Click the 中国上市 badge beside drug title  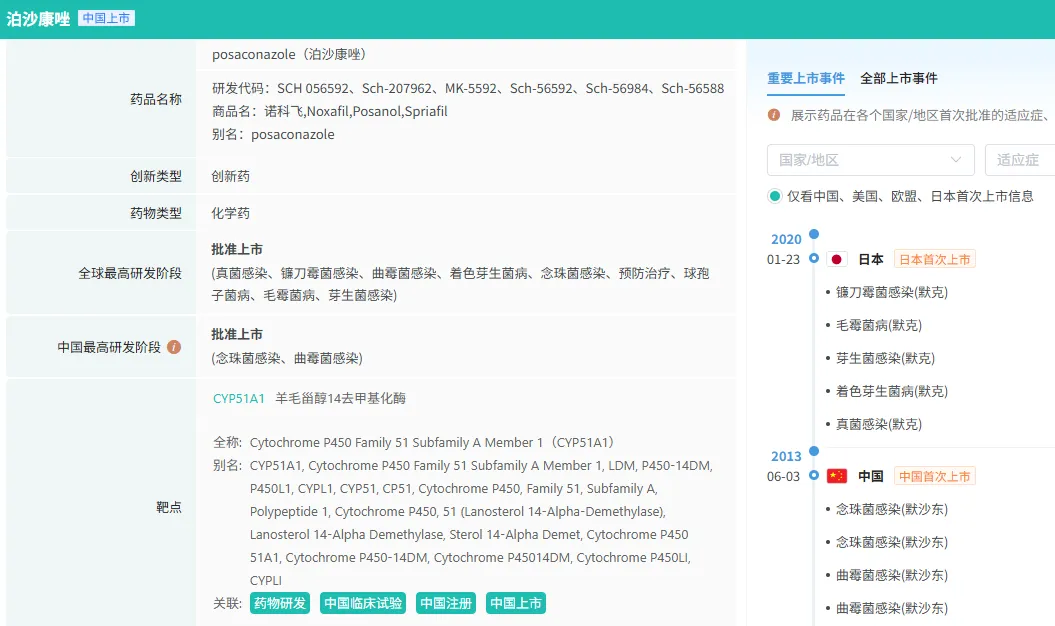[x=106, y=19]
